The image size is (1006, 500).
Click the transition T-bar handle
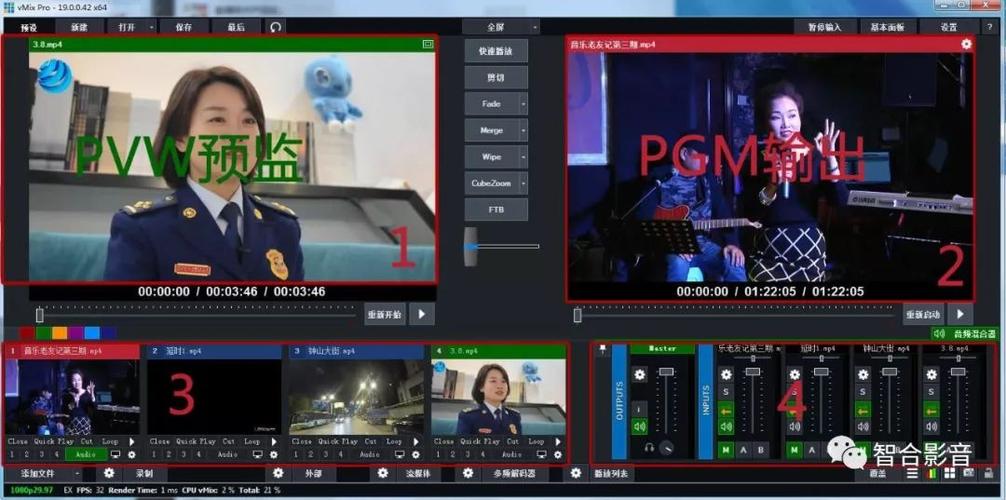click(x=472, y=246)
